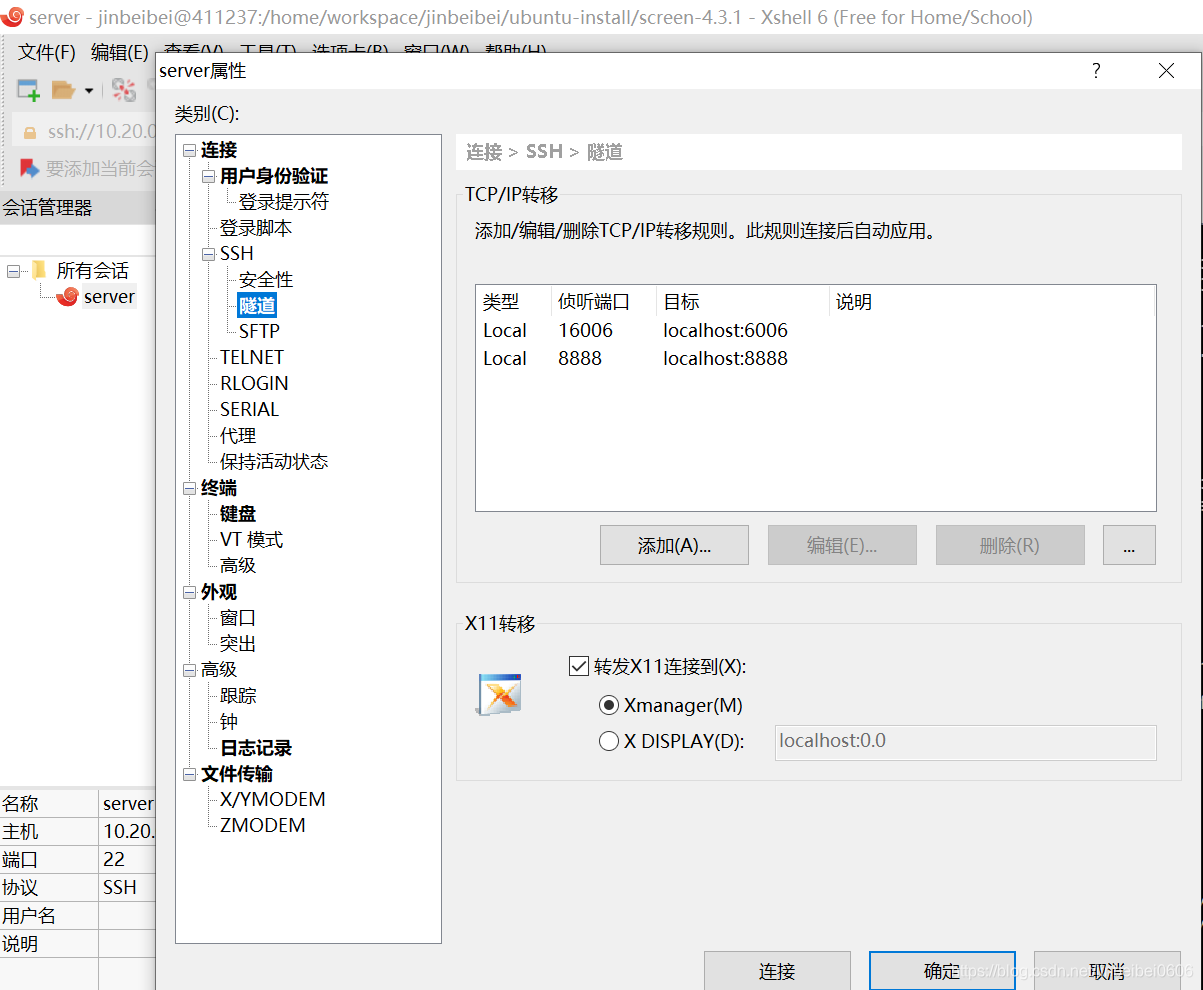Viewport: 1203px width, 990px height.
Task: Click the 类型 column header
Action: (x=514, y=302)
